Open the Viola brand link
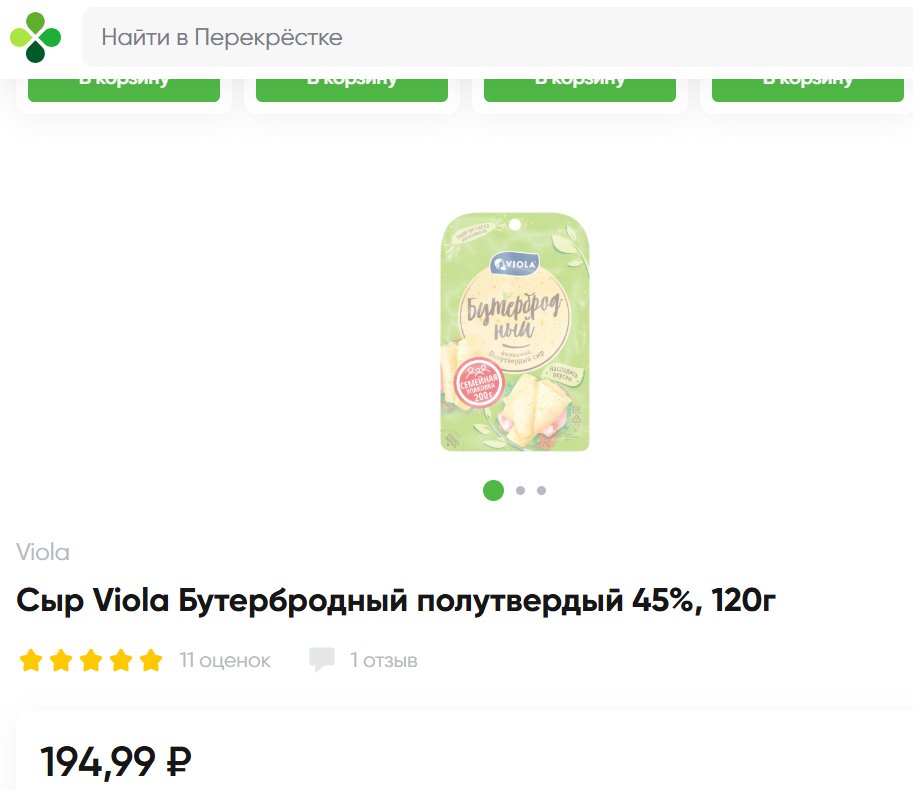This screenshot has height=790, width=913. click(x=43, y=552)
